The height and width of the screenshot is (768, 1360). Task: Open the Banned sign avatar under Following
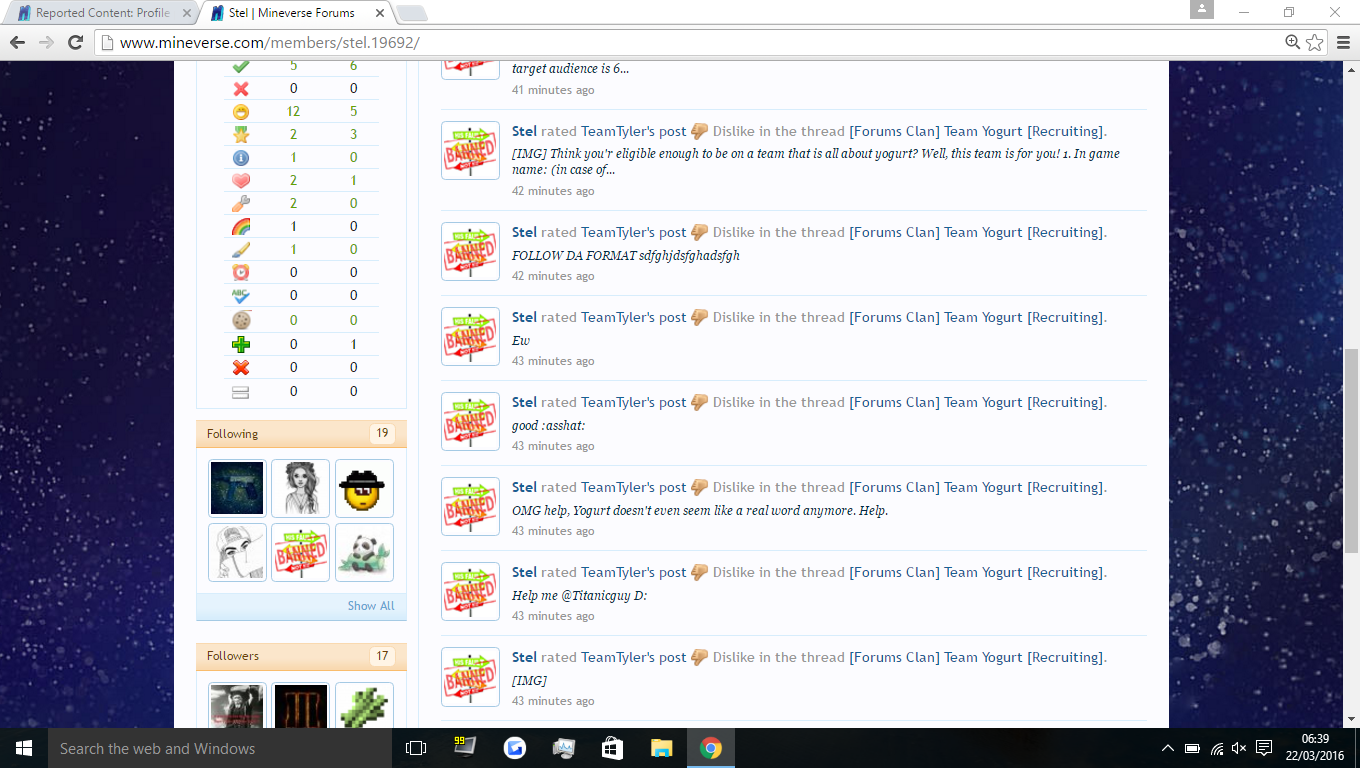coord(300,552)
